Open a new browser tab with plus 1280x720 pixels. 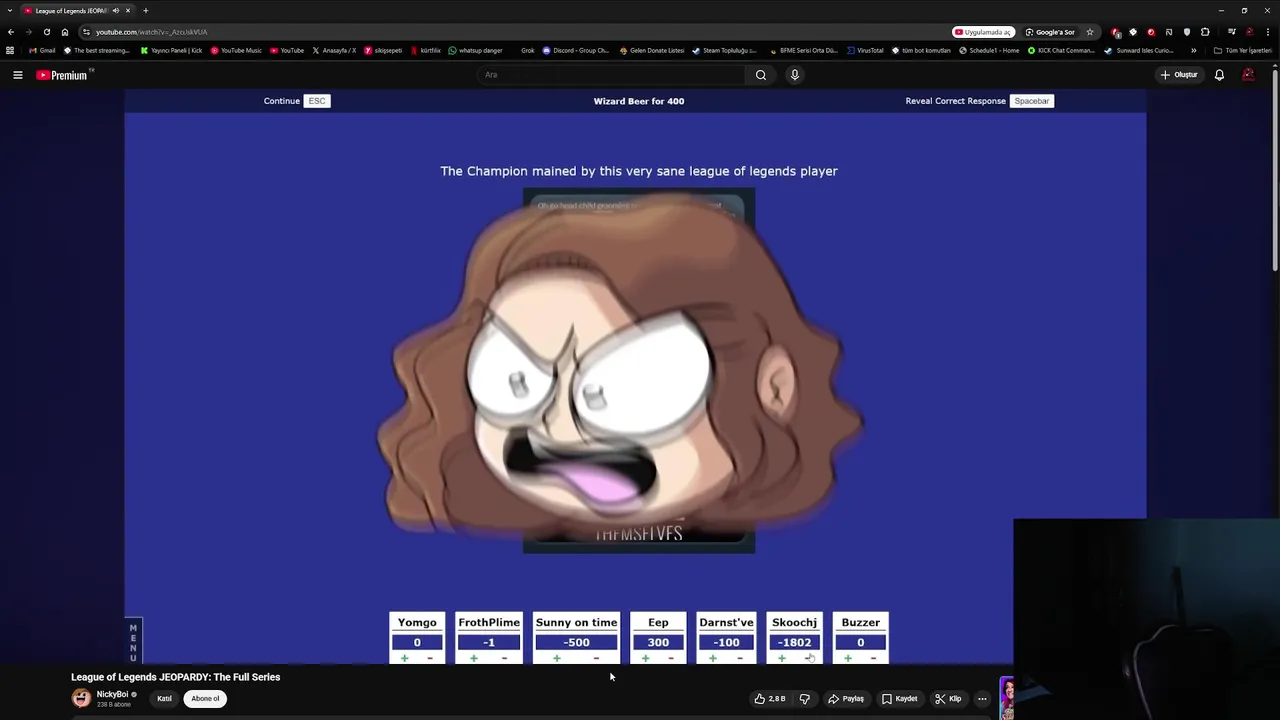pos(145,10)
